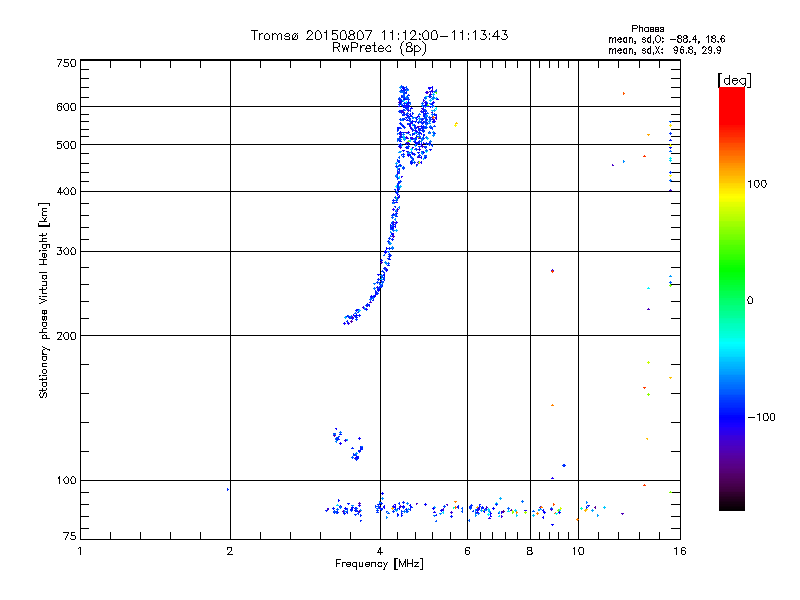
Task: Click the x-axis tick label '4'
Action: coord(380,551)
